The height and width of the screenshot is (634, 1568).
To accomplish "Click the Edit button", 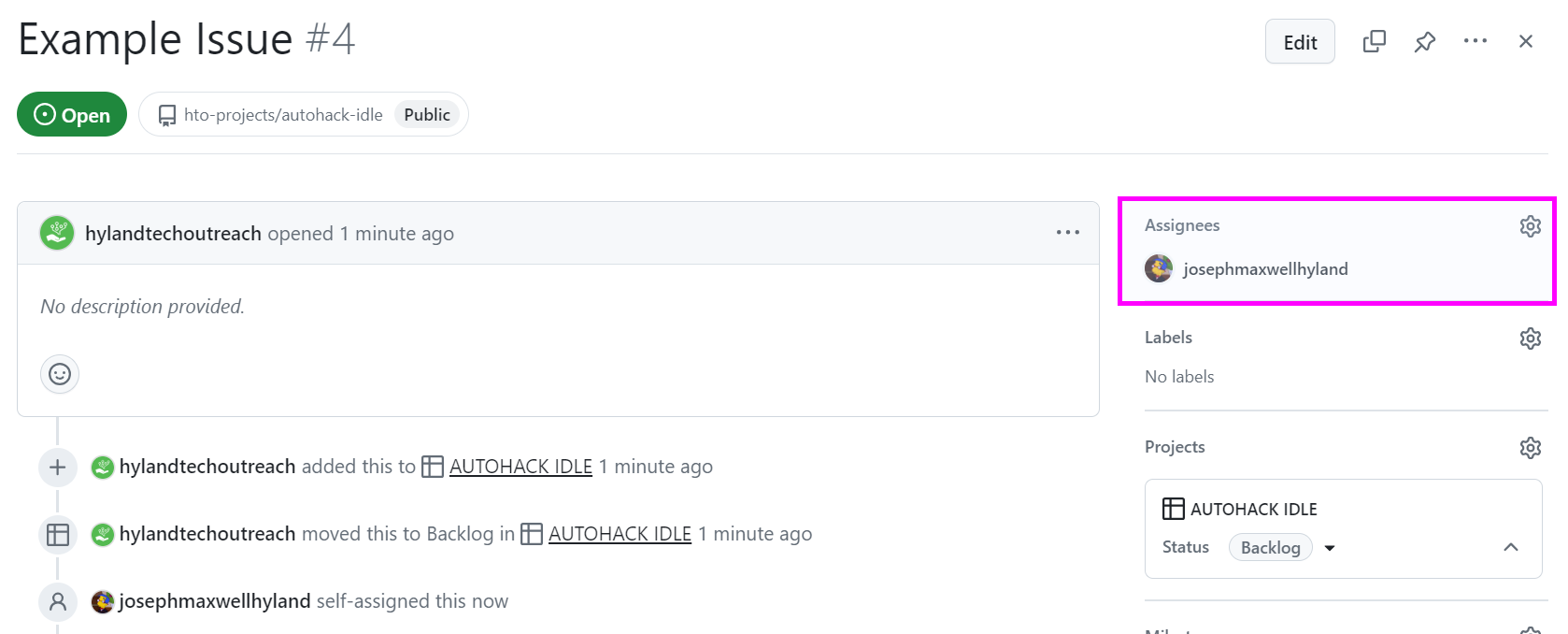I will (x=1300, y=42).
